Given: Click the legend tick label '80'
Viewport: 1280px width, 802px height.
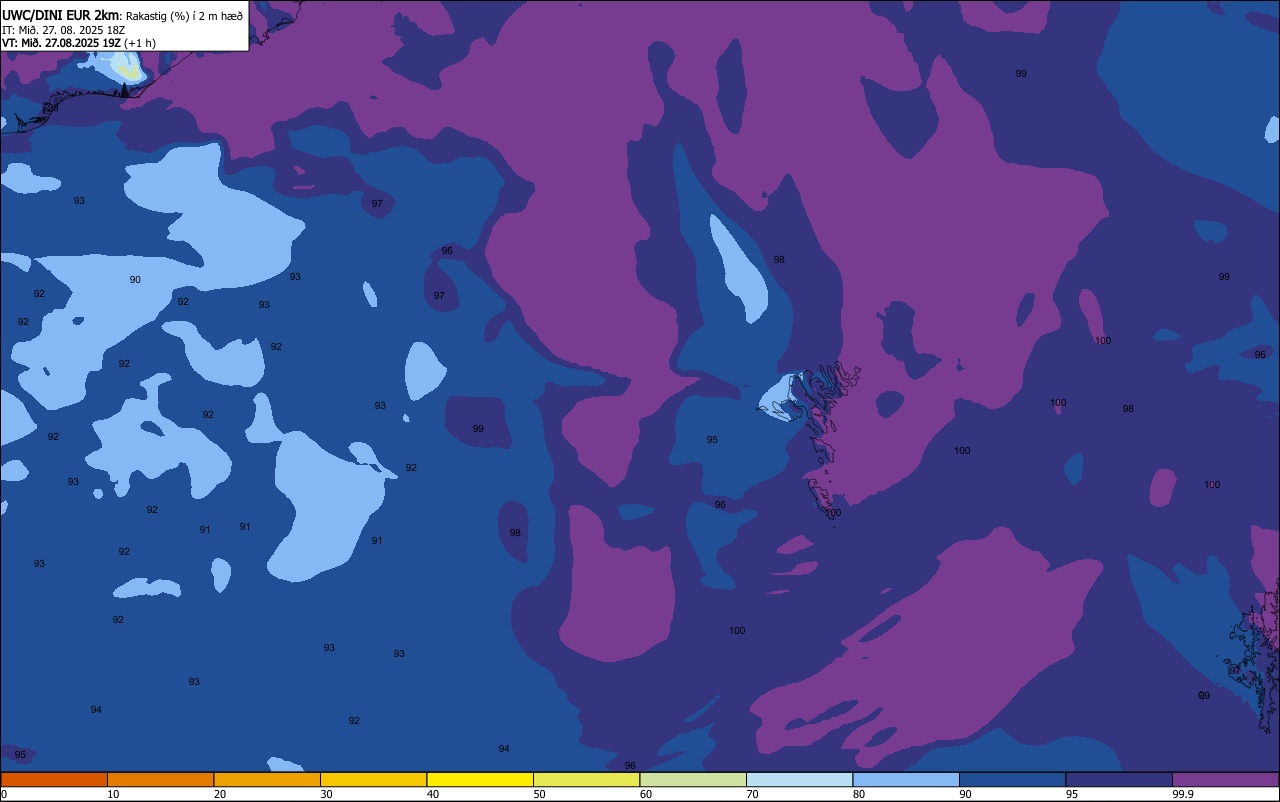Looking at the screenshot, I should coord(859,794).
